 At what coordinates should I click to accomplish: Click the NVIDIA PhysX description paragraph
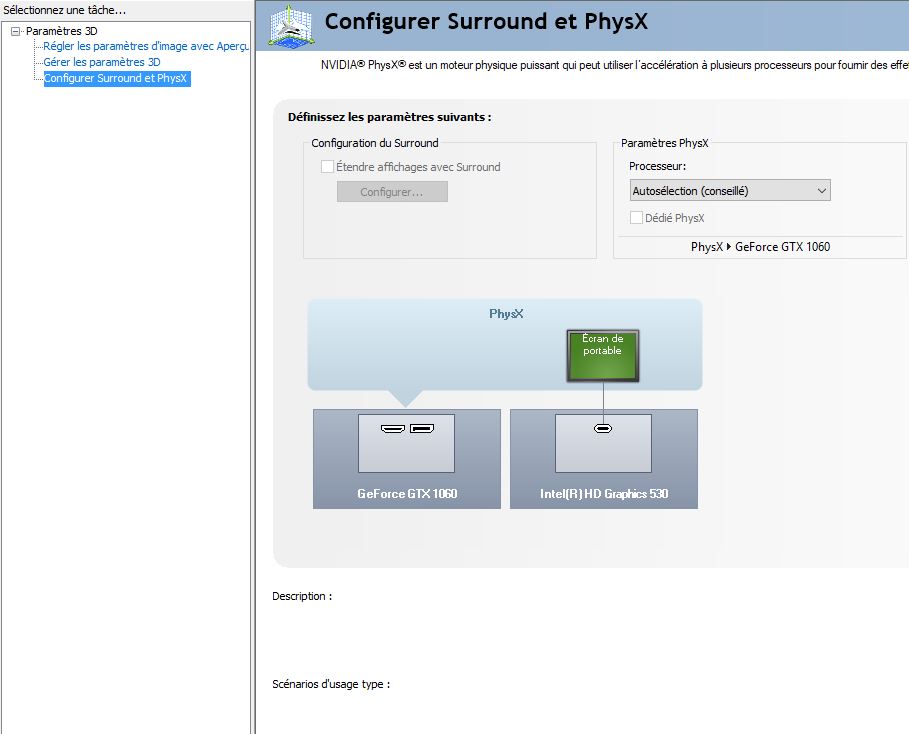pyautogui.click(x=615, y=66)
